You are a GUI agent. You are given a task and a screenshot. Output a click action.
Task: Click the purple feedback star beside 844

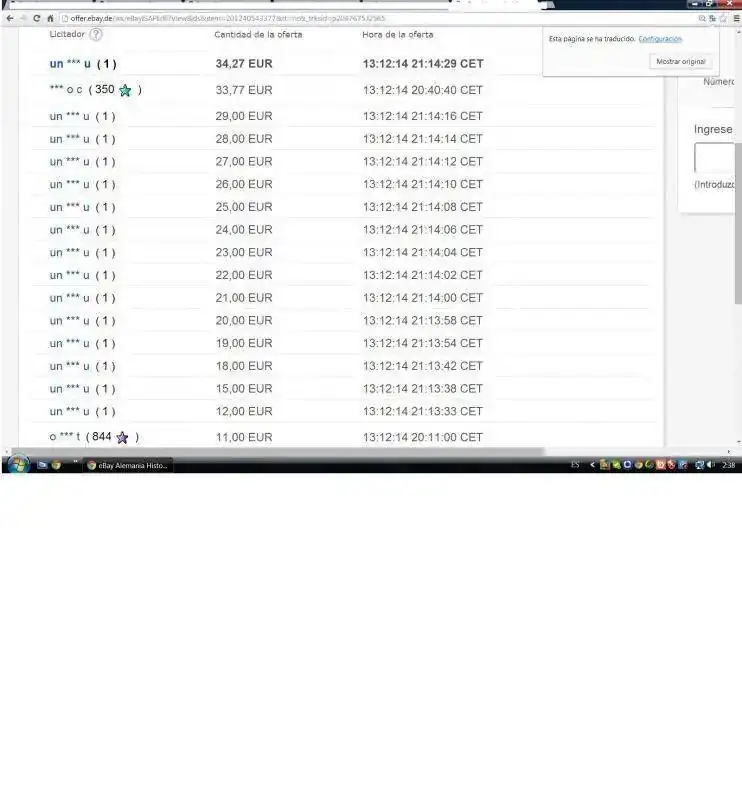122,437
